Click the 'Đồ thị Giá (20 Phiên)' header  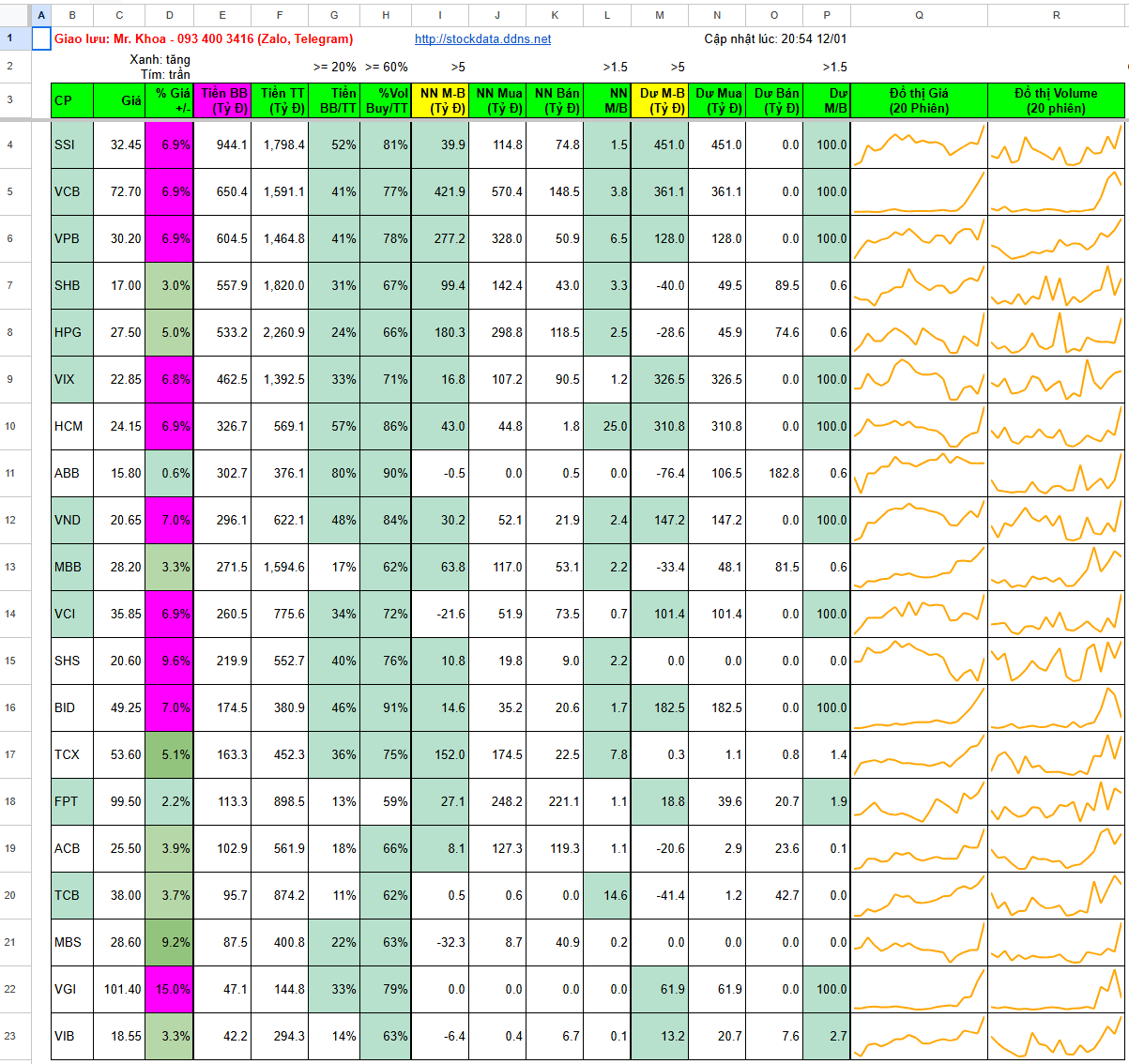[919, 100]
